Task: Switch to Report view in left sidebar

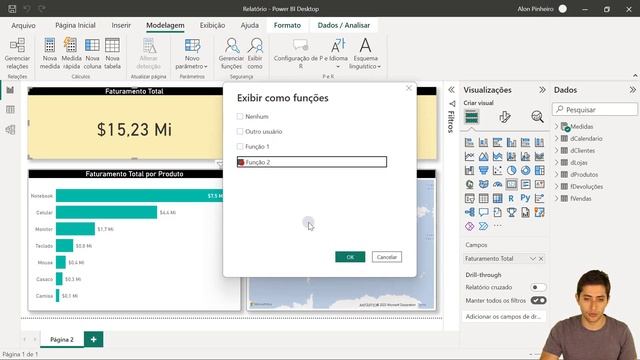Action: 10,90
